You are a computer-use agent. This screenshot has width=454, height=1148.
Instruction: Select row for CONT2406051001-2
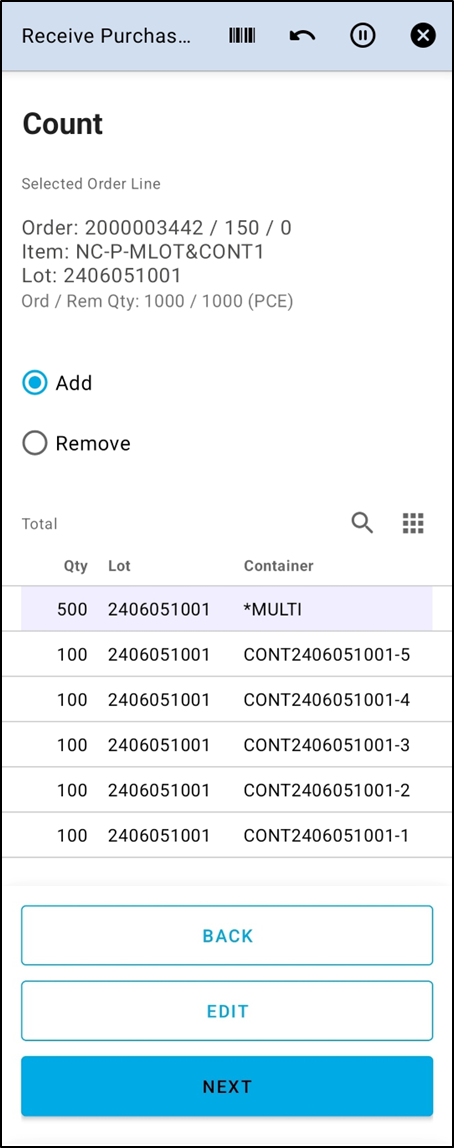(227, 790)
